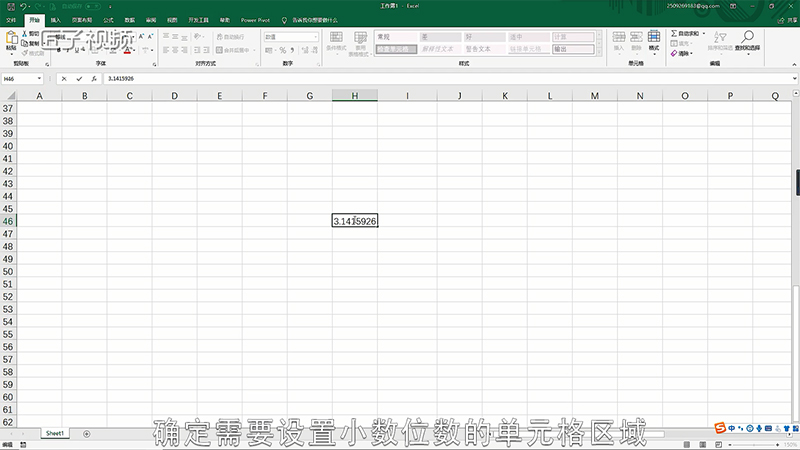Click the Increase Decimal icon
Image resolution: width=800 pixels, height=450 pixels.
coord(305,50)
